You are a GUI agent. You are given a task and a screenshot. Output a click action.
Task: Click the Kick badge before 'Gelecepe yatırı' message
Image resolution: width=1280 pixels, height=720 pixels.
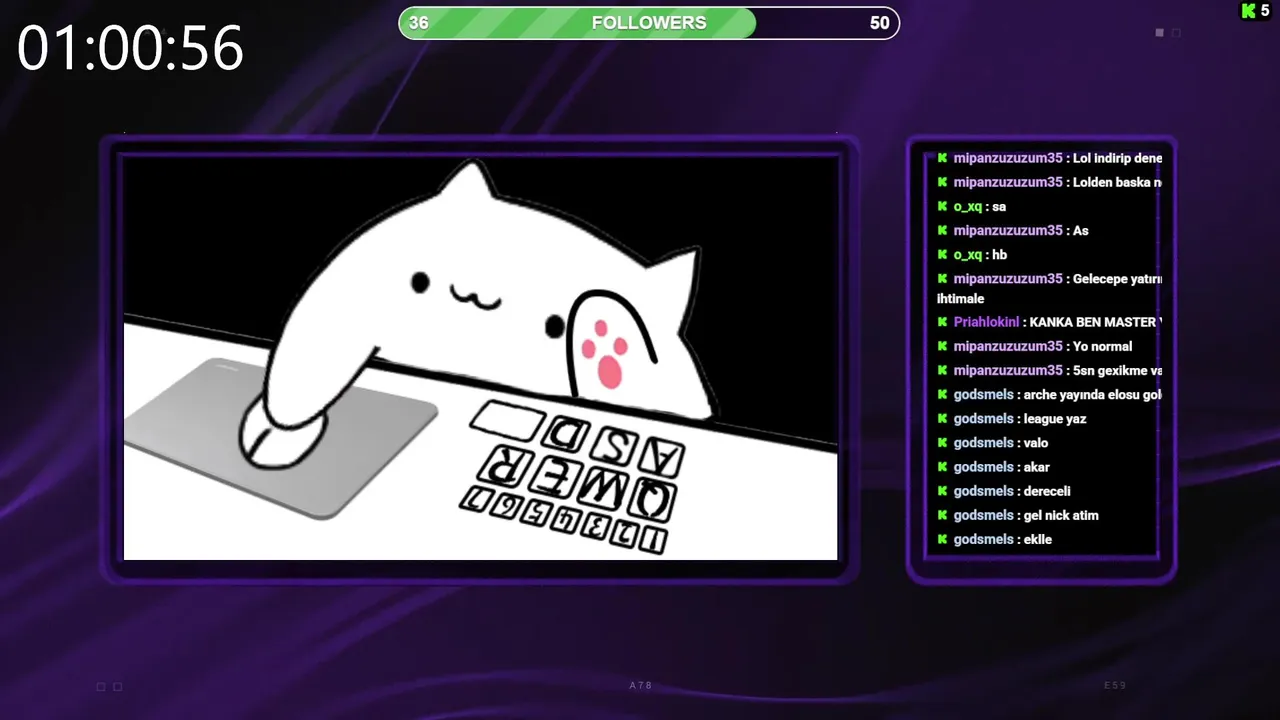942,278
